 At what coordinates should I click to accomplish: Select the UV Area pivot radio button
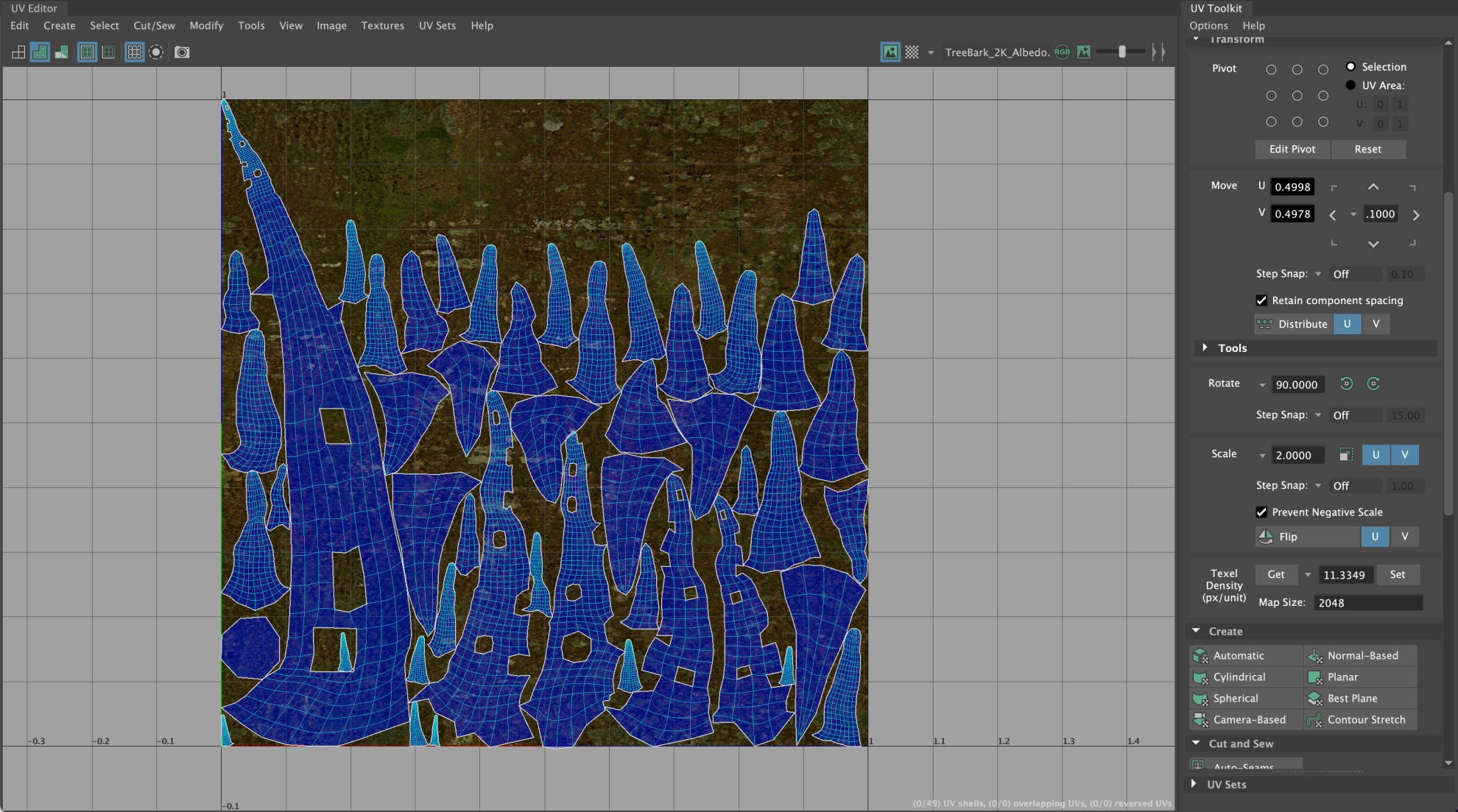click(x=1351, y=85)
